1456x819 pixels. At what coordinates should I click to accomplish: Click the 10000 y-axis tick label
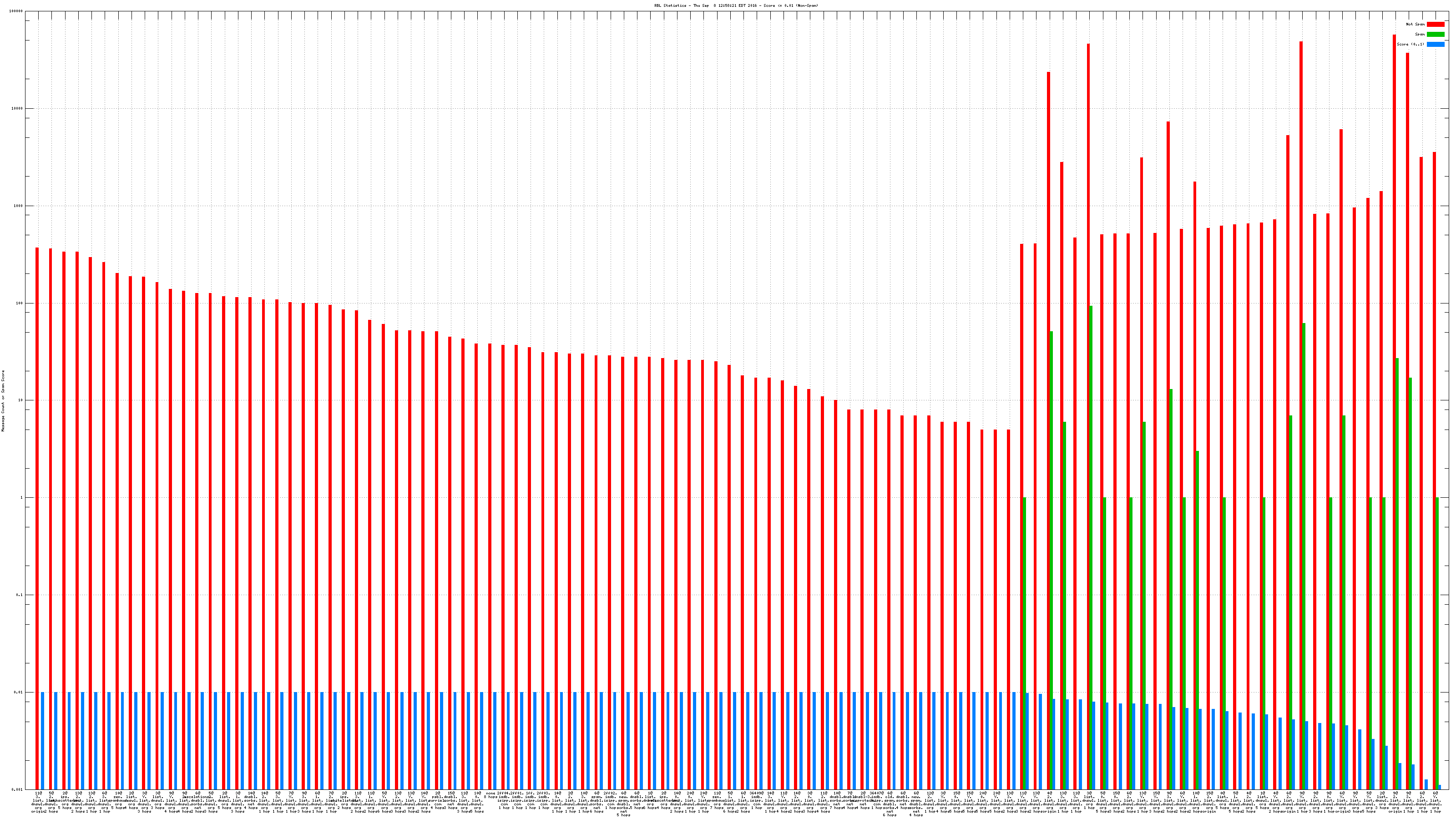(x=18, y=109)
